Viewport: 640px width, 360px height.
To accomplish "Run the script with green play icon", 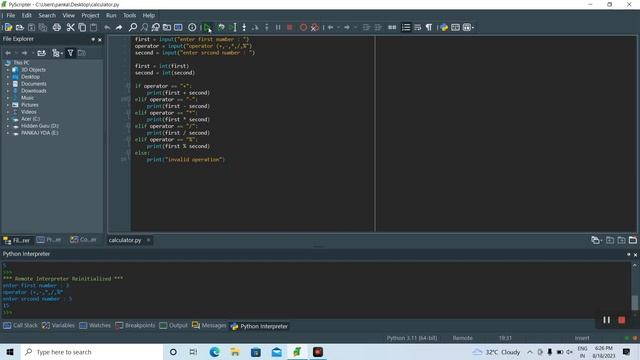I will (207, 27).
